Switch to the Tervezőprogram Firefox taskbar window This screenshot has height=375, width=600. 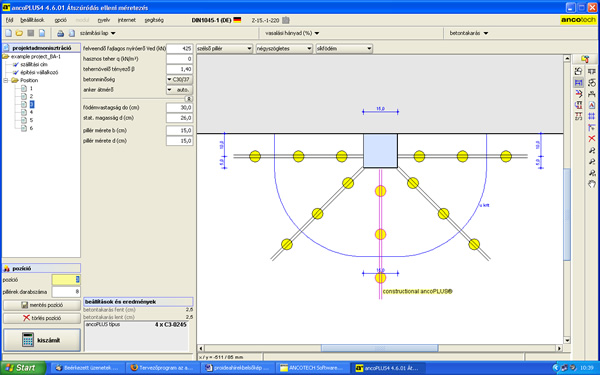162,368
